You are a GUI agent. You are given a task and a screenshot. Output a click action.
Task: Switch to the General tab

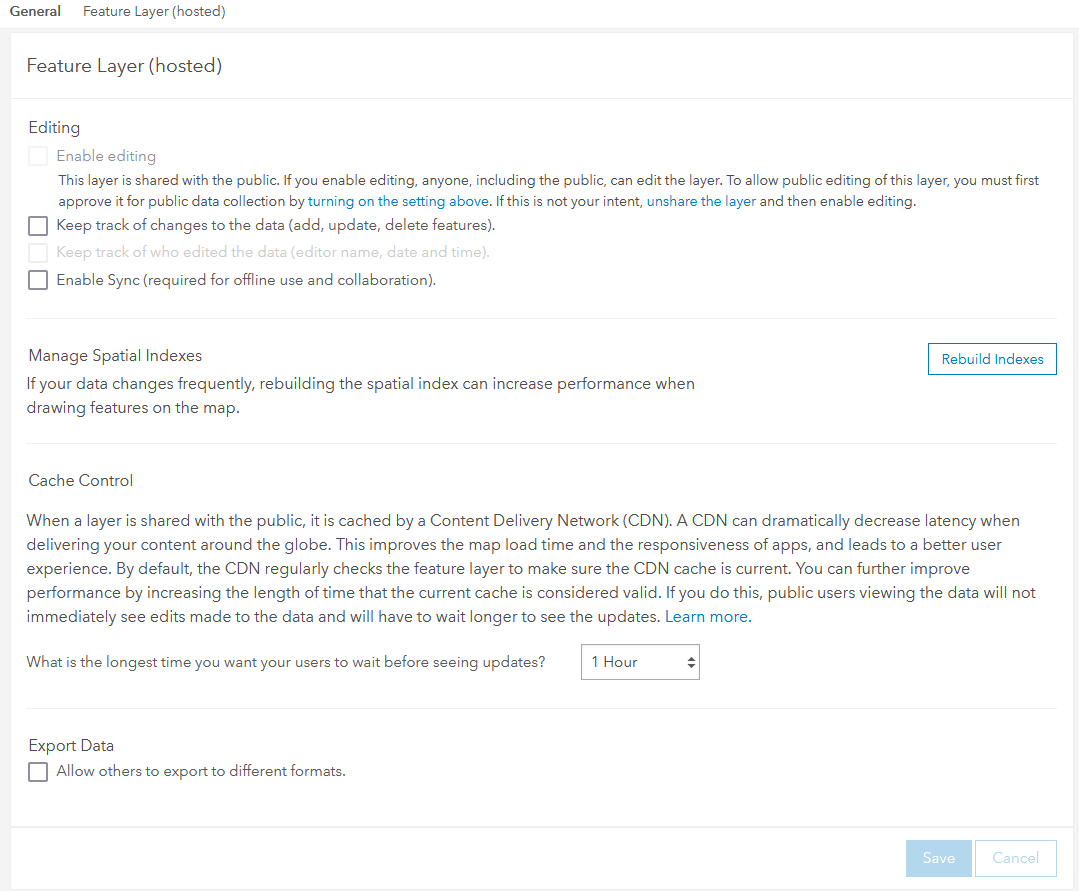pyautogui.click(x=35, y=12)
